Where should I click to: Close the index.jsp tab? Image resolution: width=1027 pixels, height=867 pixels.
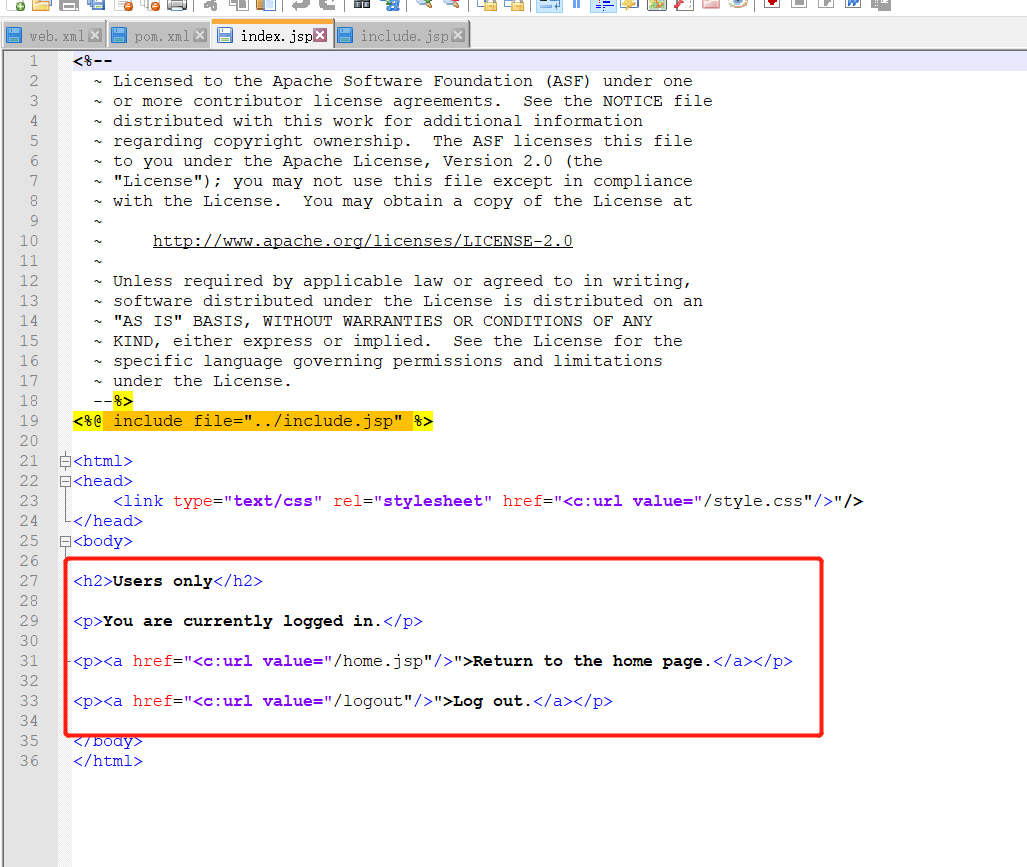tap(320, 35)
